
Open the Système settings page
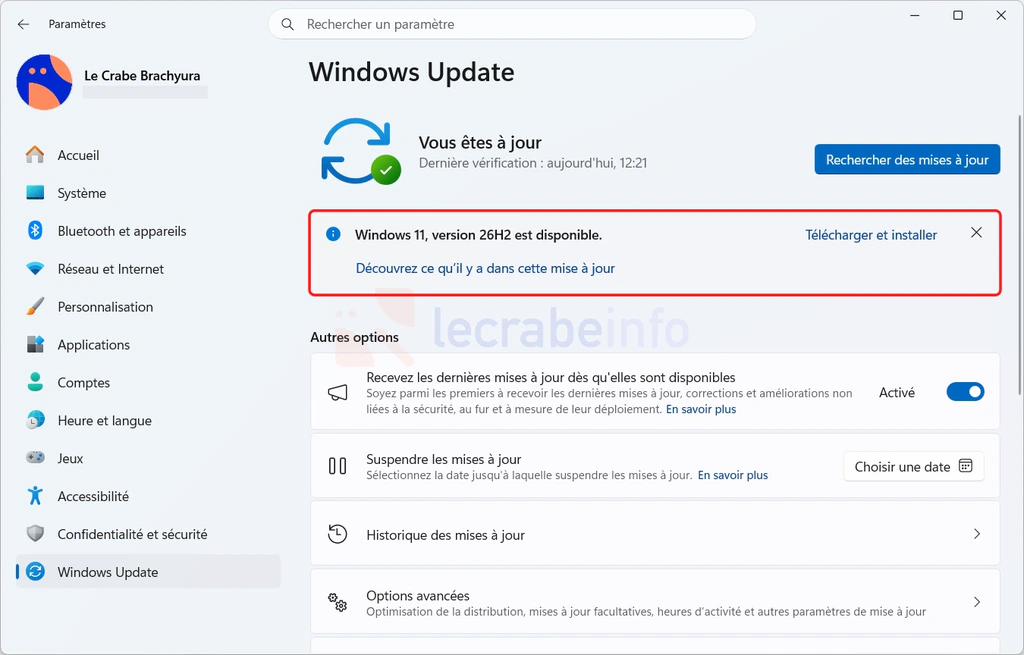[x=148, y=193]
